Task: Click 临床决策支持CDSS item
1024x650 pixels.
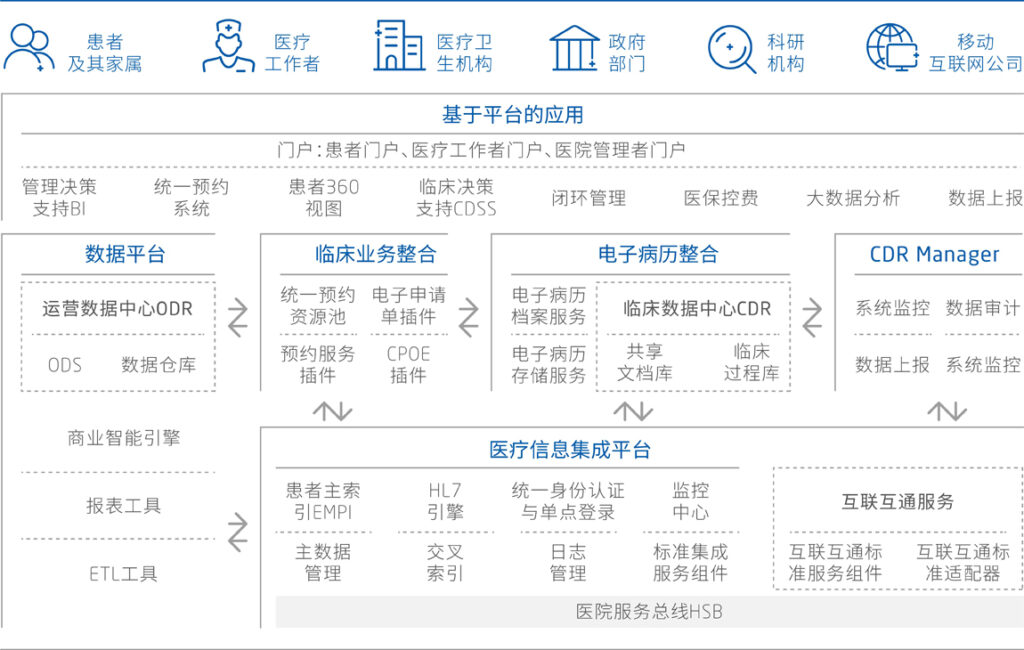Action: [x=456, y=198]
